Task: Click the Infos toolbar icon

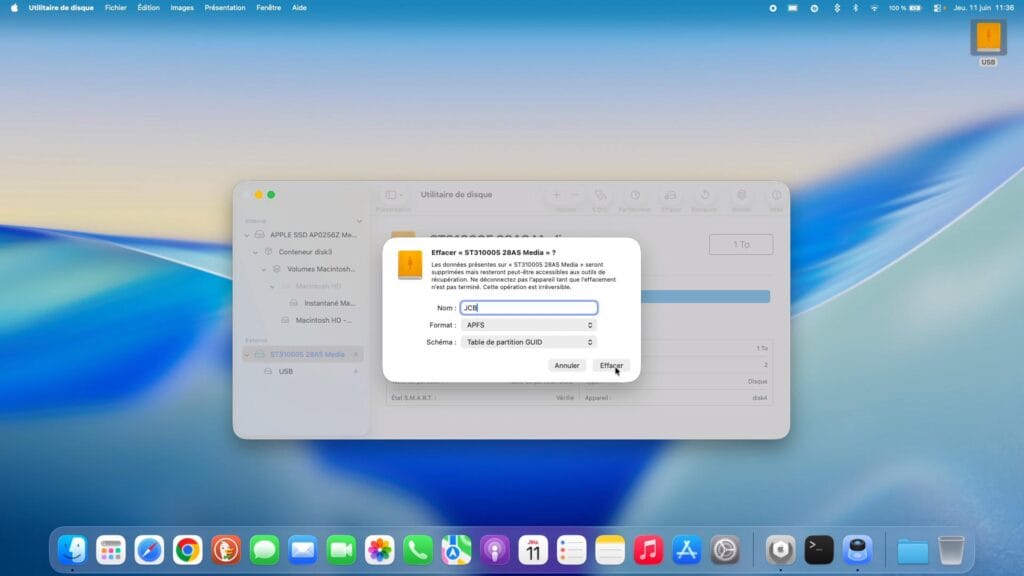Action: 776,195
